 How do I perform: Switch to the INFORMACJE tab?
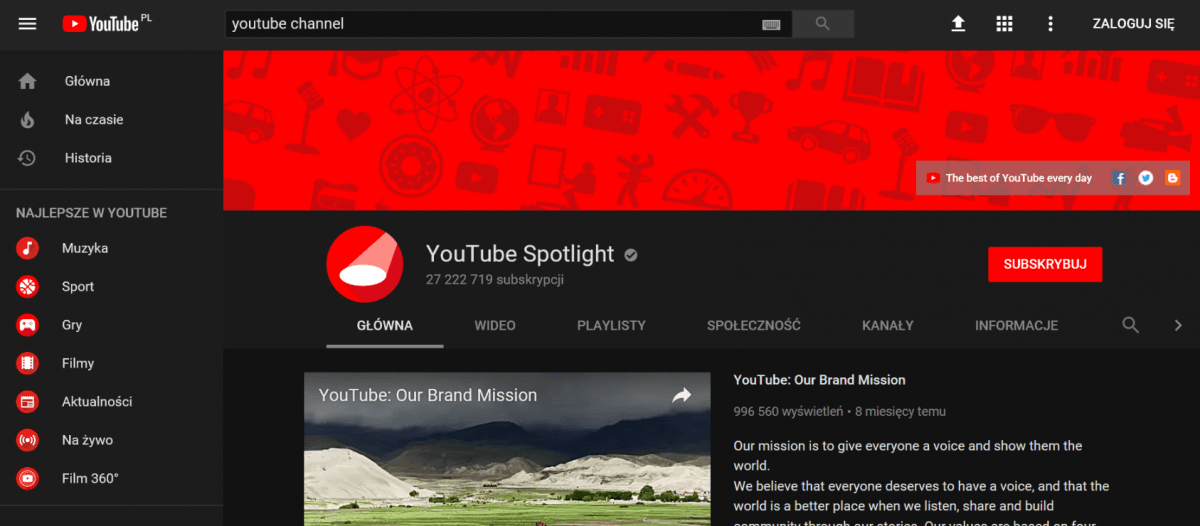[x=1017, y=326]
